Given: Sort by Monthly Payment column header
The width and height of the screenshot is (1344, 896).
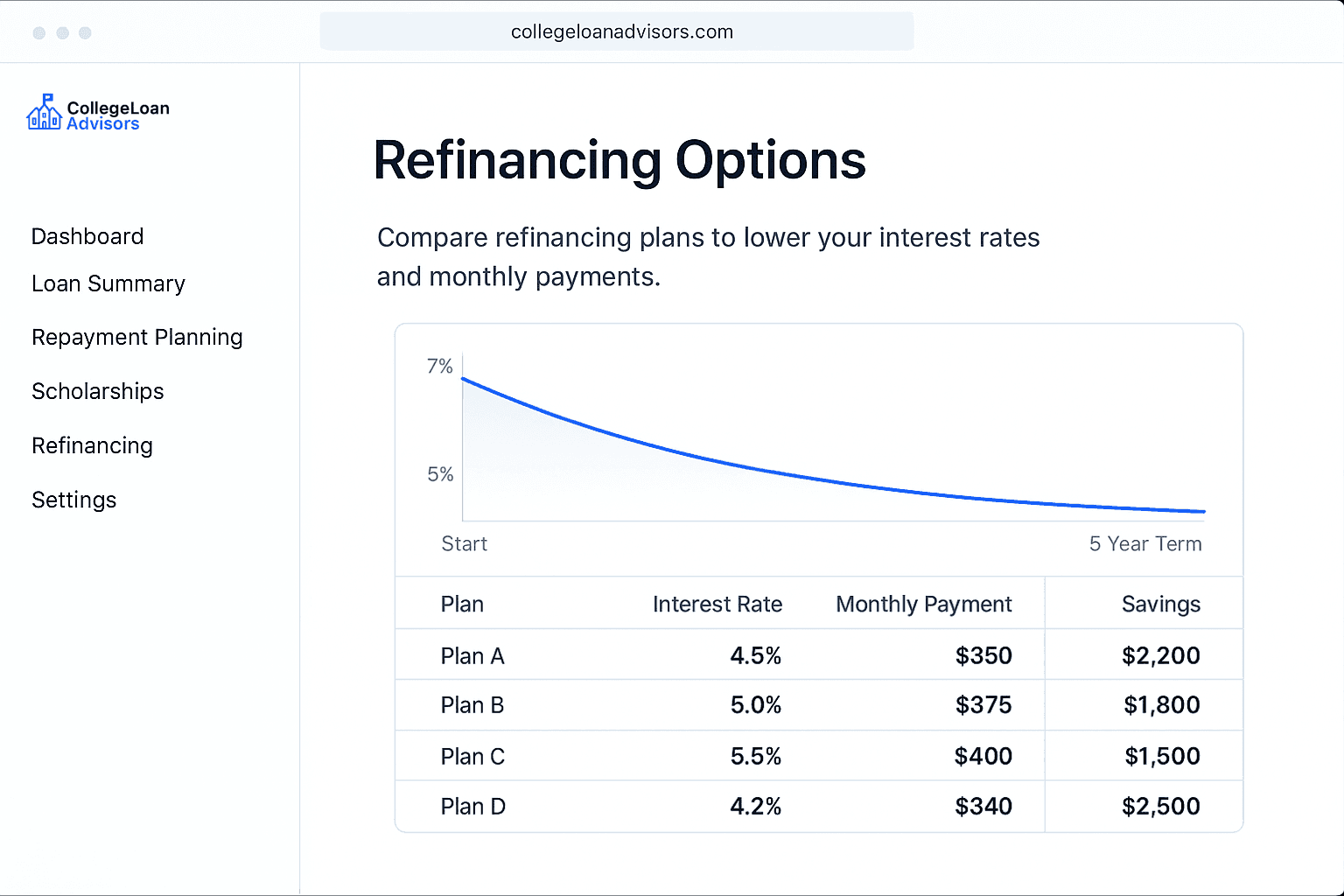Looking at the screenshot, I should [x=923, y=604].
